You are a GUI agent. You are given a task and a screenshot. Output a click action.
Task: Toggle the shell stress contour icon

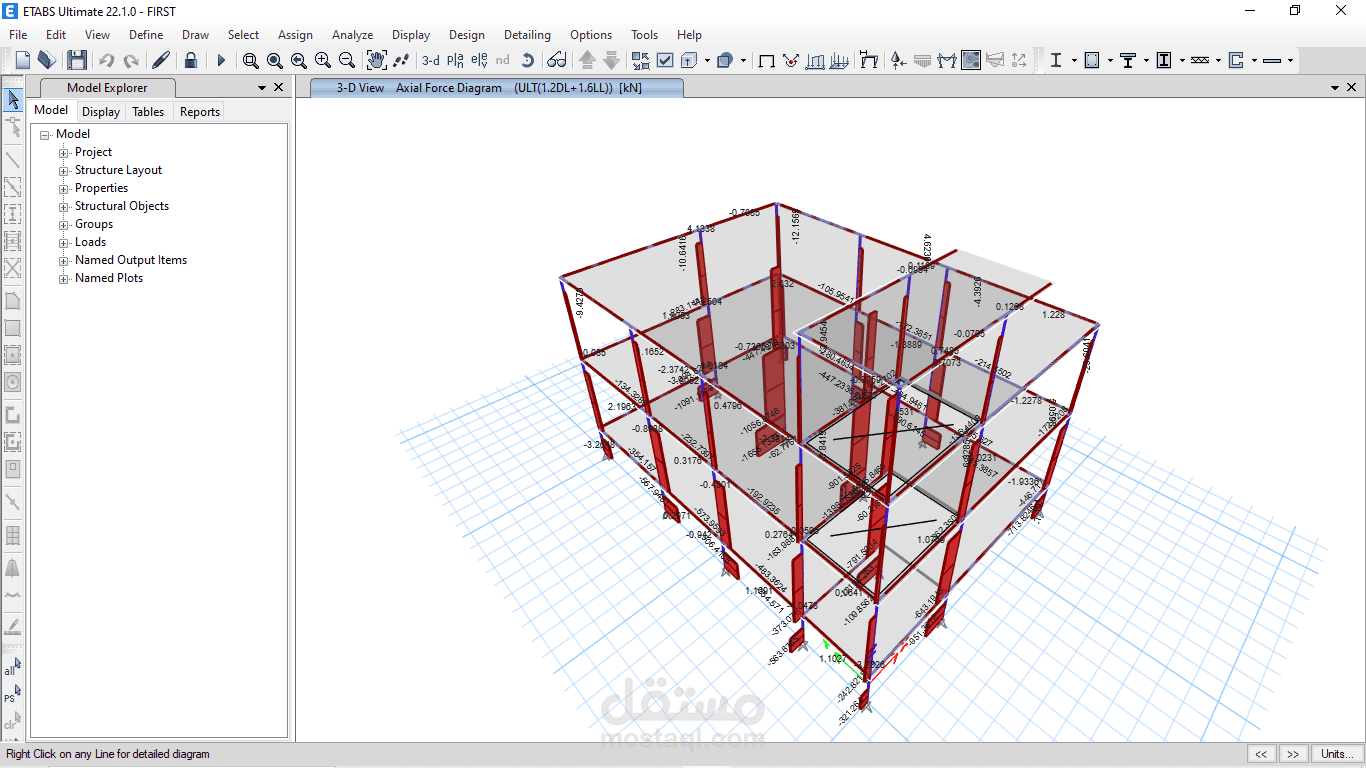coord(971,60)
